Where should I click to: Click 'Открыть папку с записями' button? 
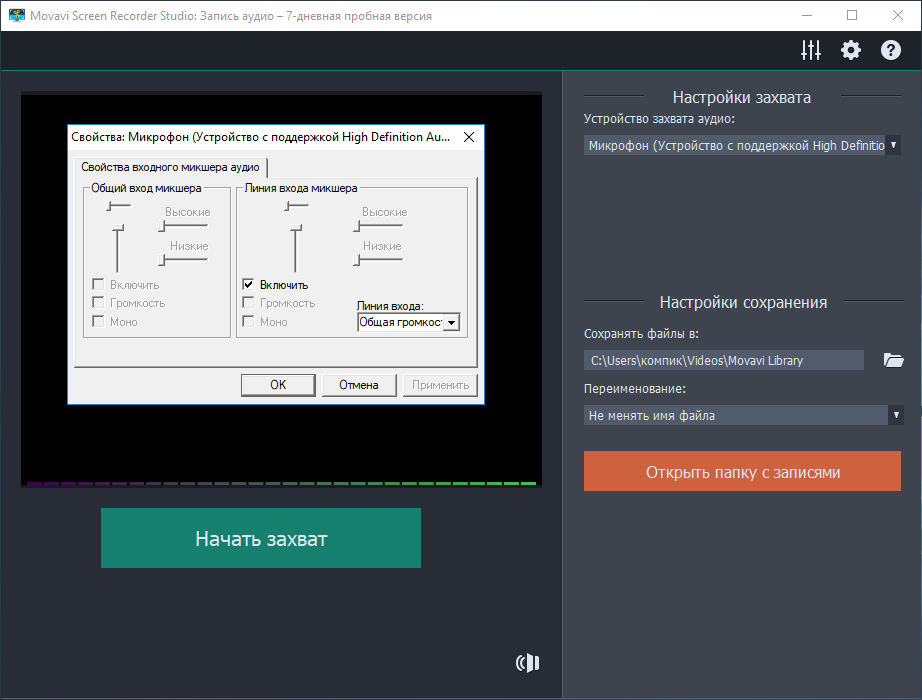point(742,471)
